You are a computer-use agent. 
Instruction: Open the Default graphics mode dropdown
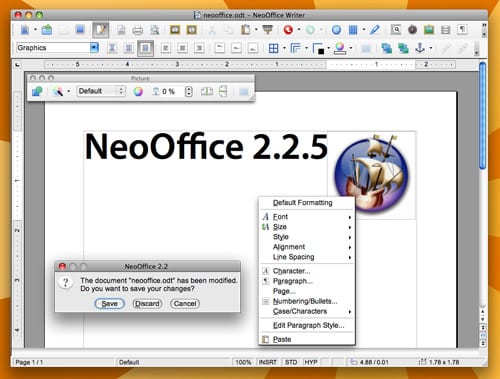tap(101, 91)
